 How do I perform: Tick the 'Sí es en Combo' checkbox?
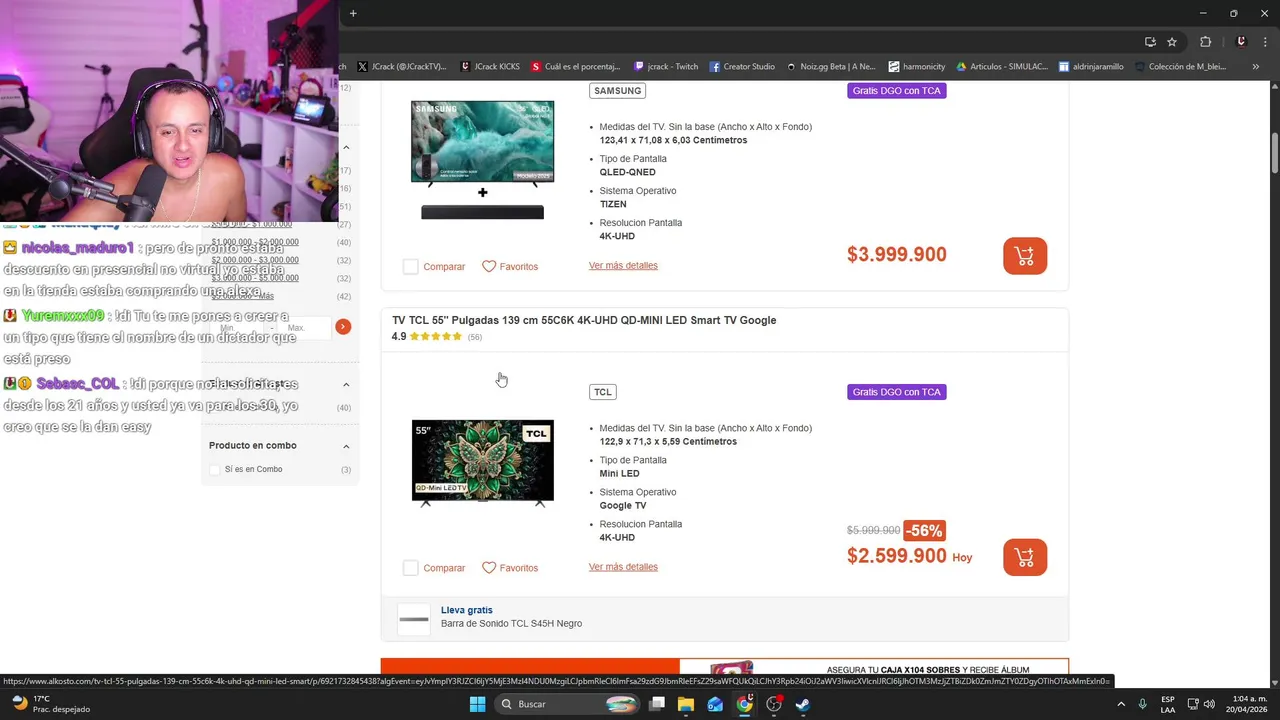(214, 469)
